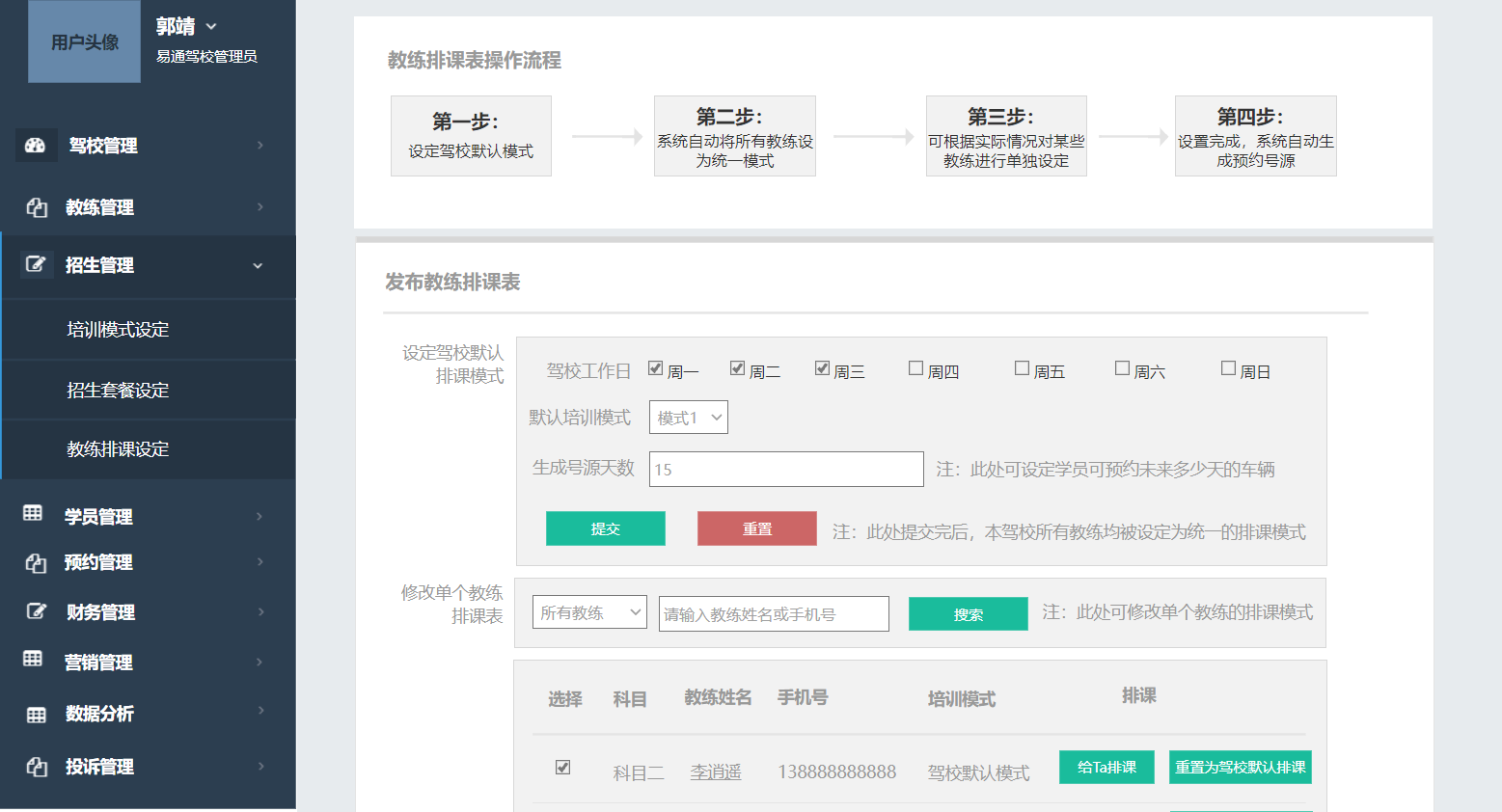Expand 营销管理 menu chevron

pyautogui.click(x=259, y=663)
